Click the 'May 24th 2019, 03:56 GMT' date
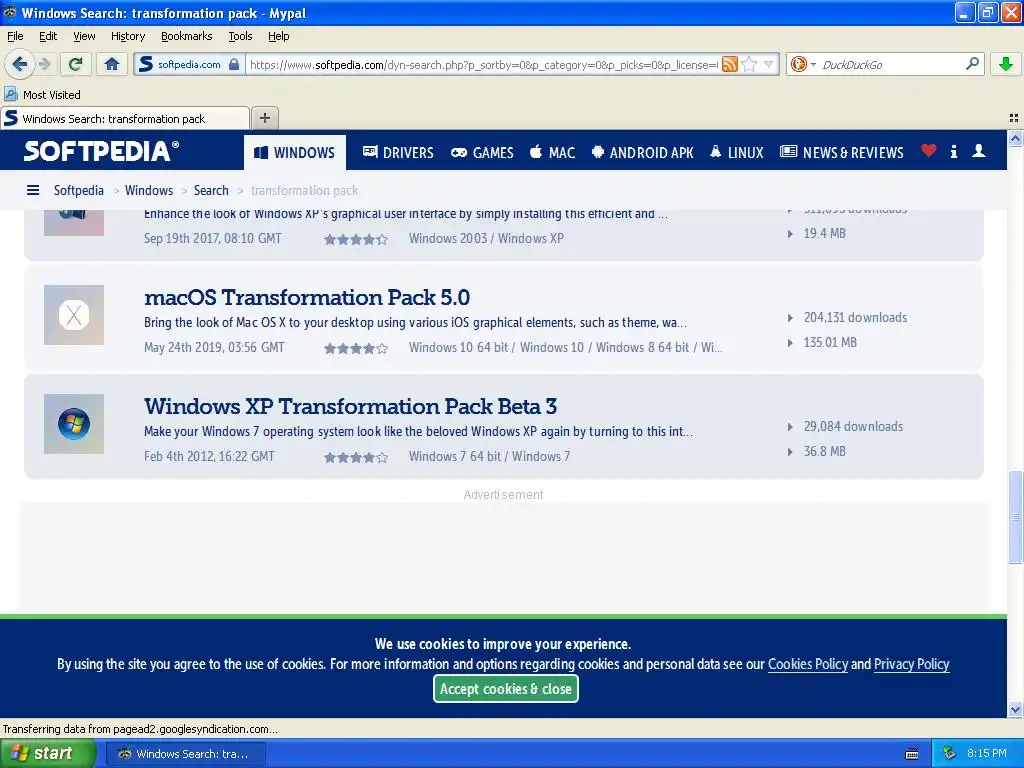 point(214,347)
